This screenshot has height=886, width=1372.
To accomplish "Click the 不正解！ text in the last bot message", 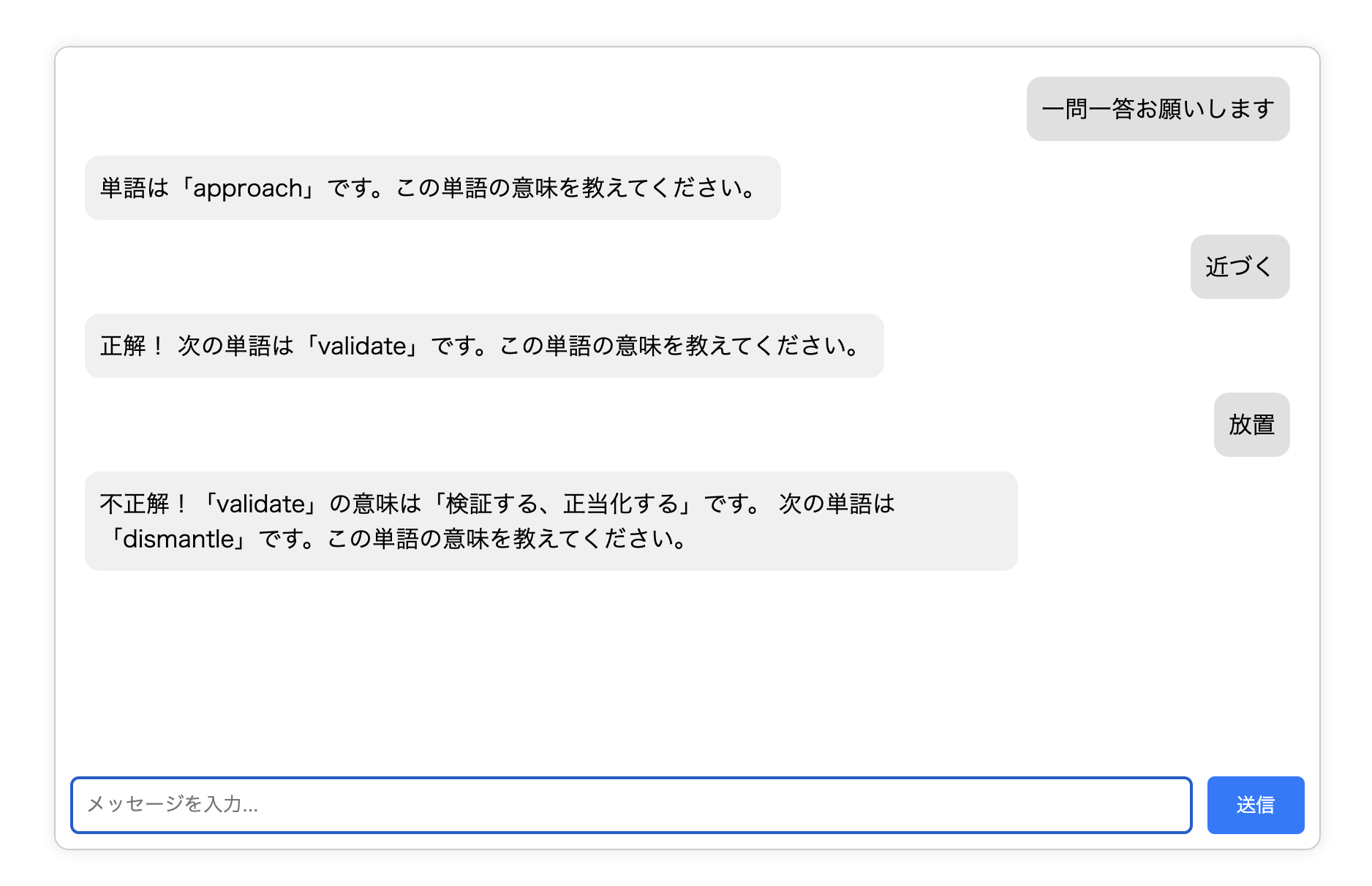I will (x=143, y=504).
